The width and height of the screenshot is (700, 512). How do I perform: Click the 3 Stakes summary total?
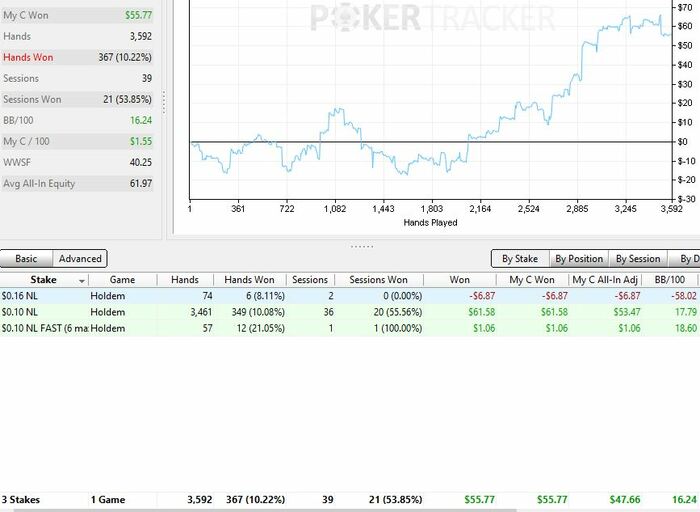pos(21,500)
